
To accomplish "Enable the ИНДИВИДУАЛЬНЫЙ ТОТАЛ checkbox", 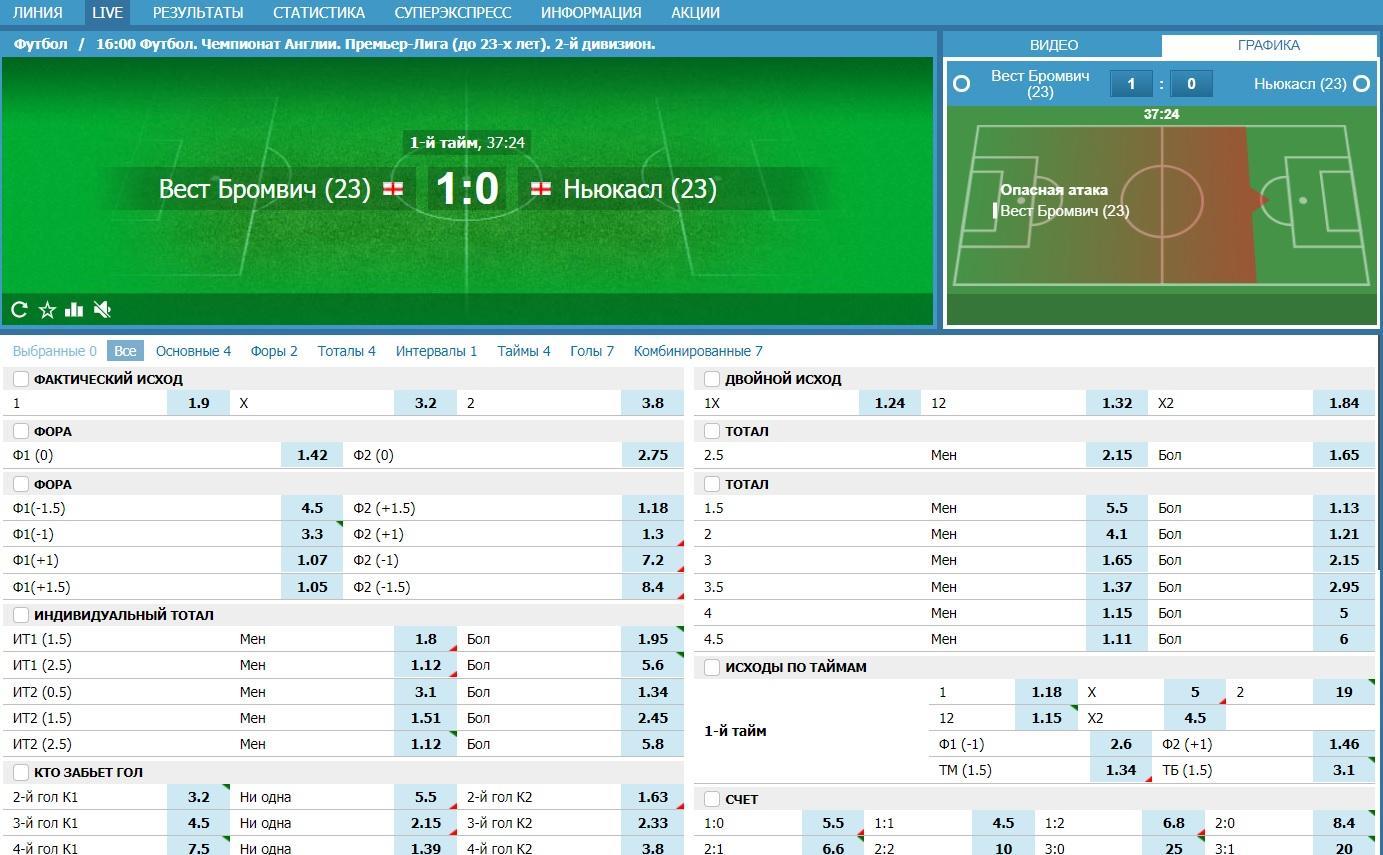I will tap(21, 615).
